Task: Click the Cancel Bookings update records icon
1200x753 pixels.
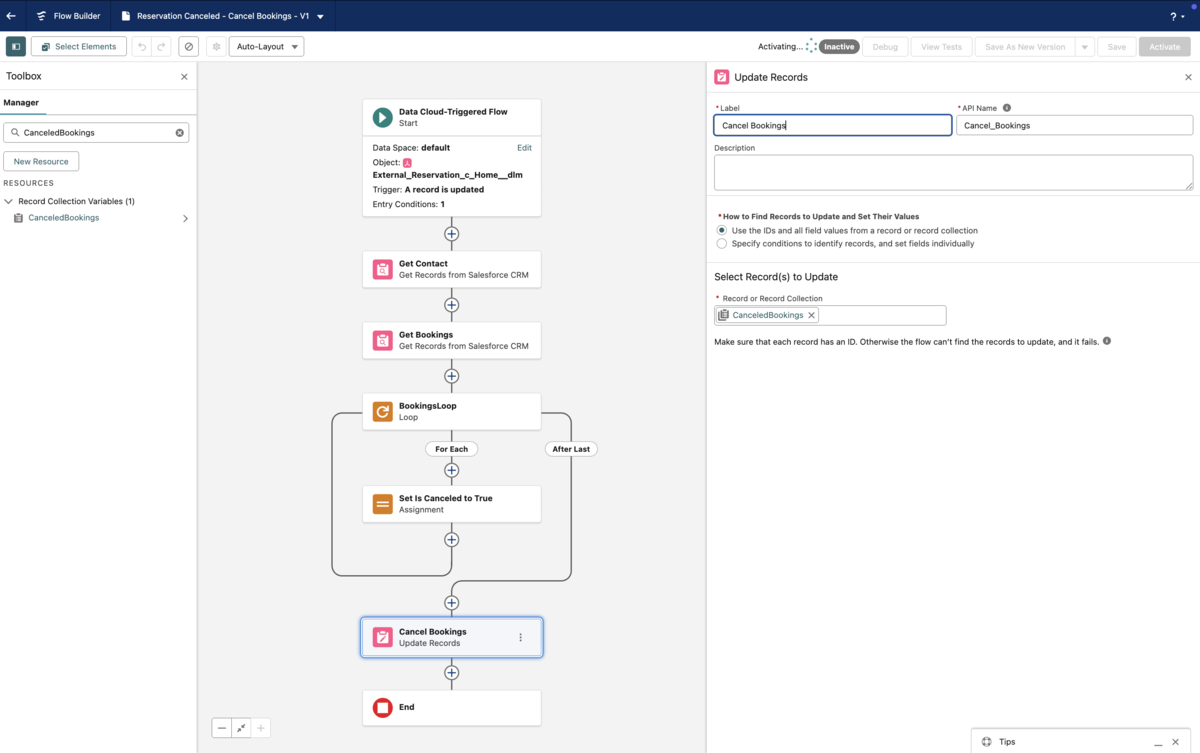Action: point(382,637)
